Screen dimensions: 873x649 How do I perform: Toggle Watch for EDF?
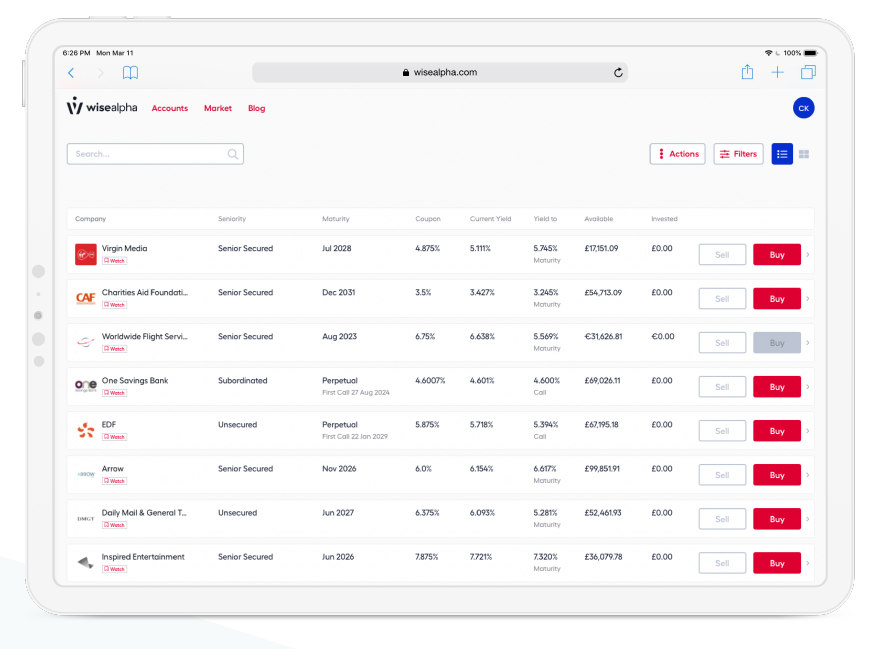pyautogui.click(x=114, y=436)
